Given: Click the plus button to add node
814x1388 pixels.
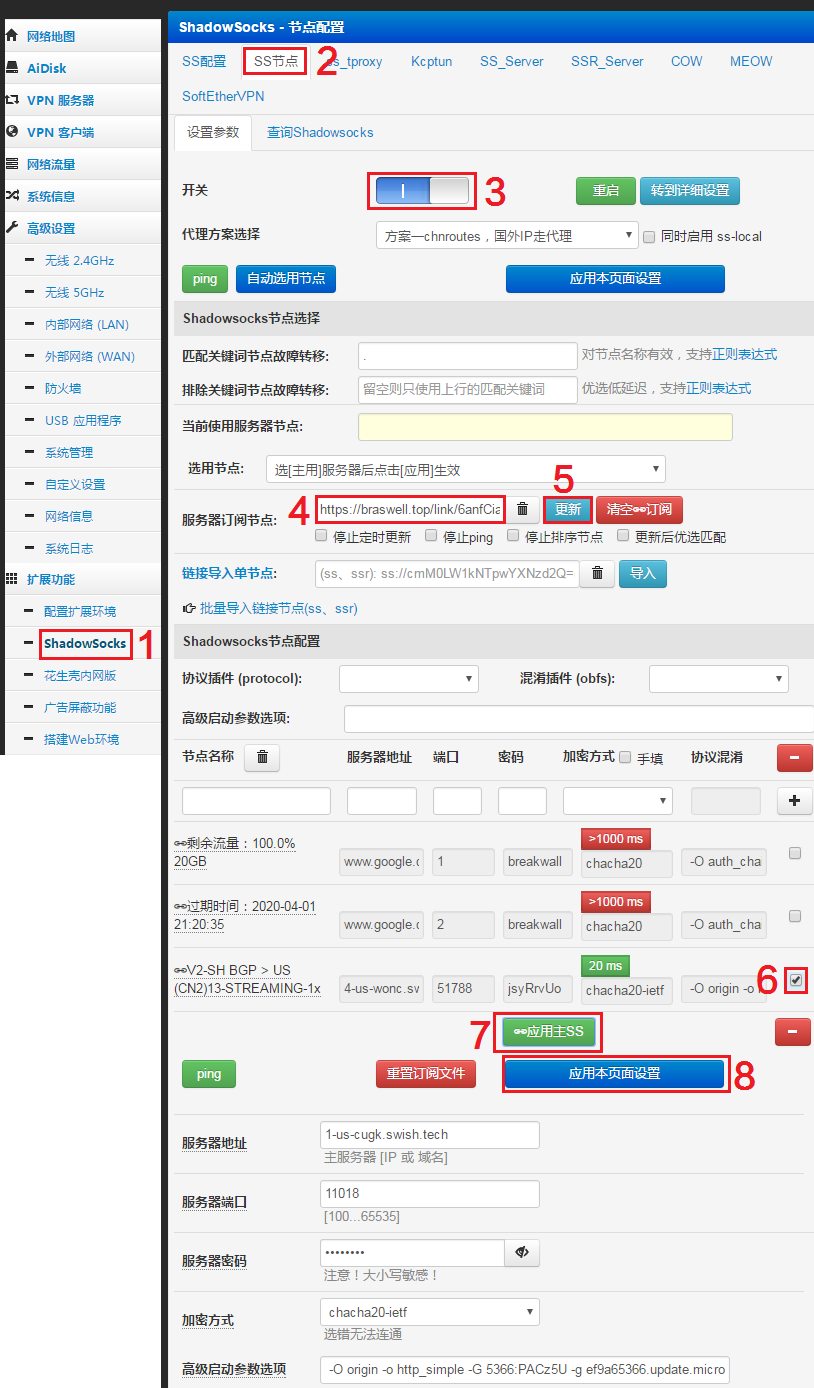Looking at the screenshot, I should pyautogui.click(x=794, y=800).
